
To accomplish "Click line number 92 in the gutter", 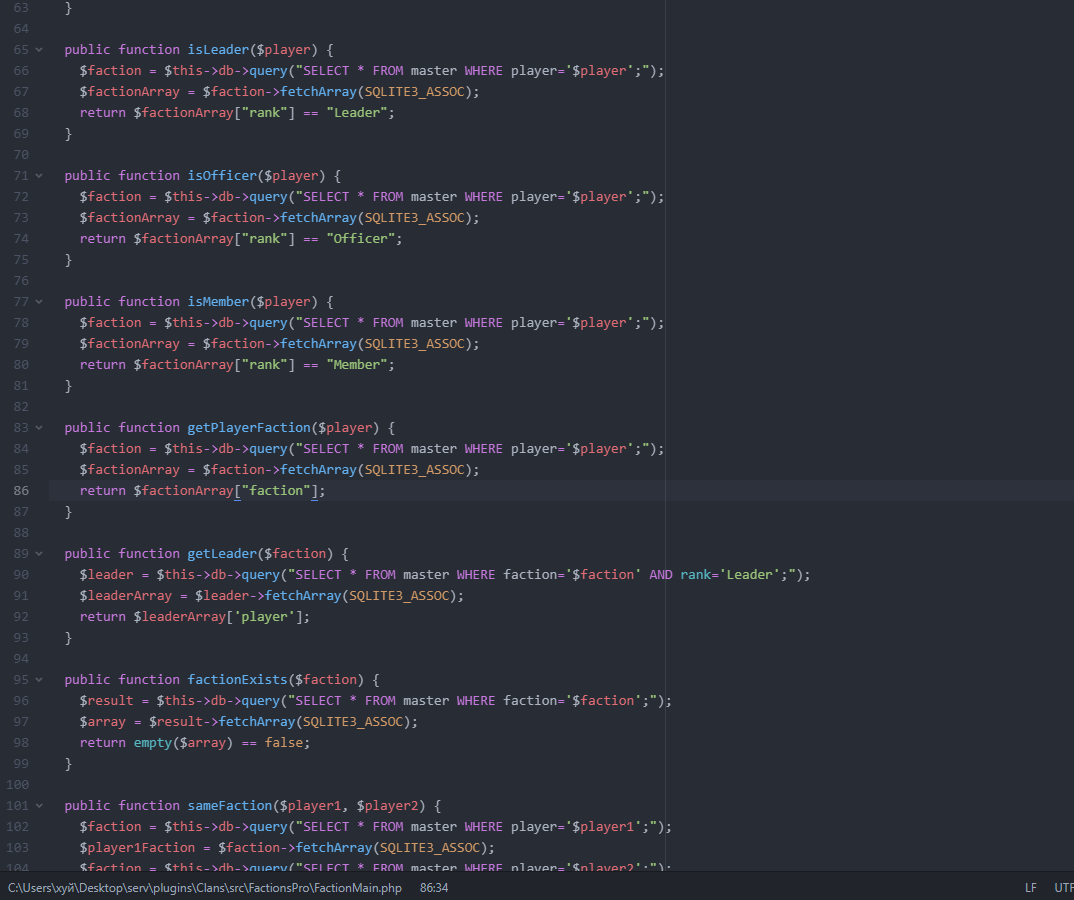I will pyautogui.click(x=21, y=617).
